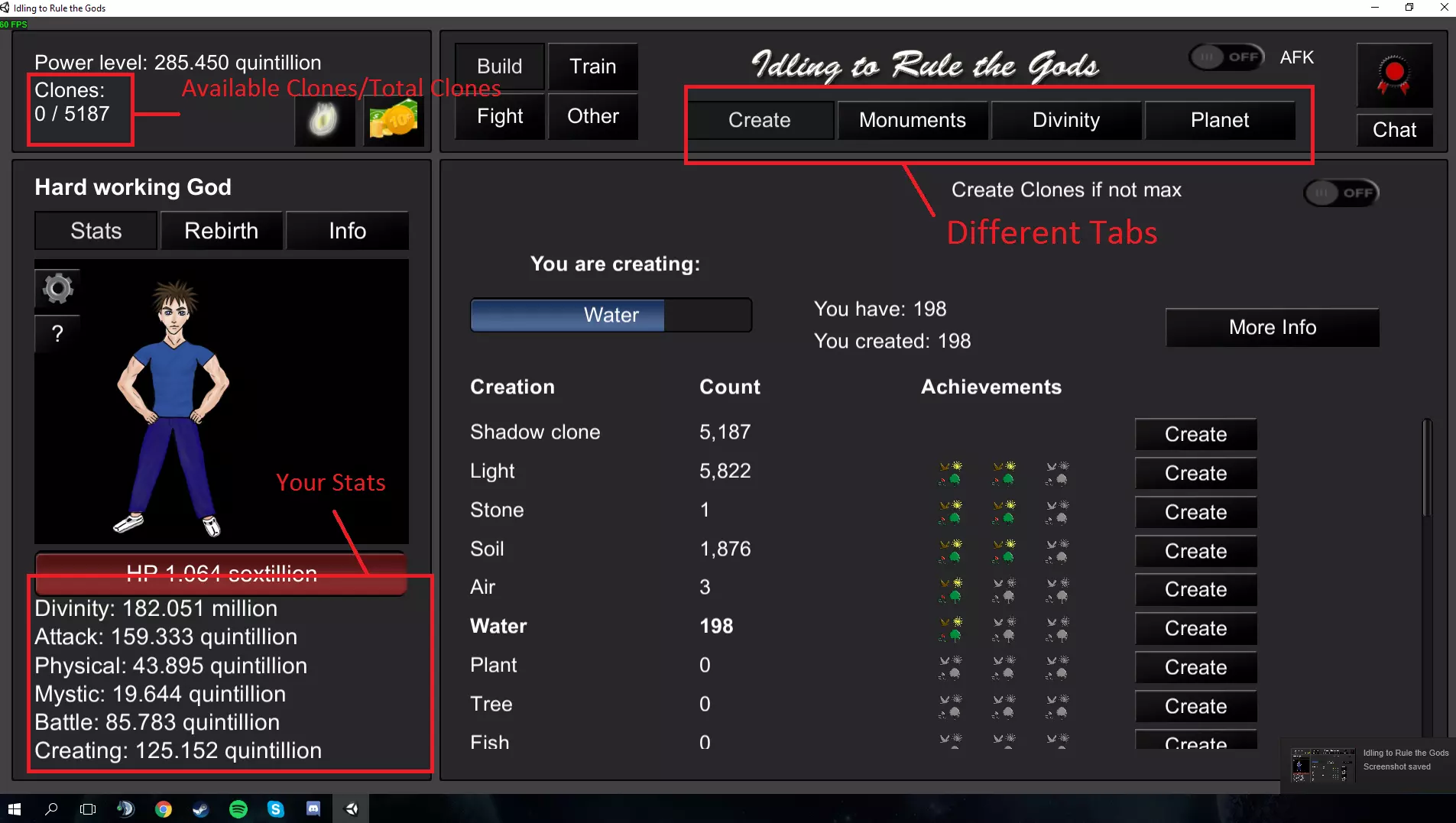Open the Other tab
Viewport: 1456px width, 823px height.
pos(593,116)
